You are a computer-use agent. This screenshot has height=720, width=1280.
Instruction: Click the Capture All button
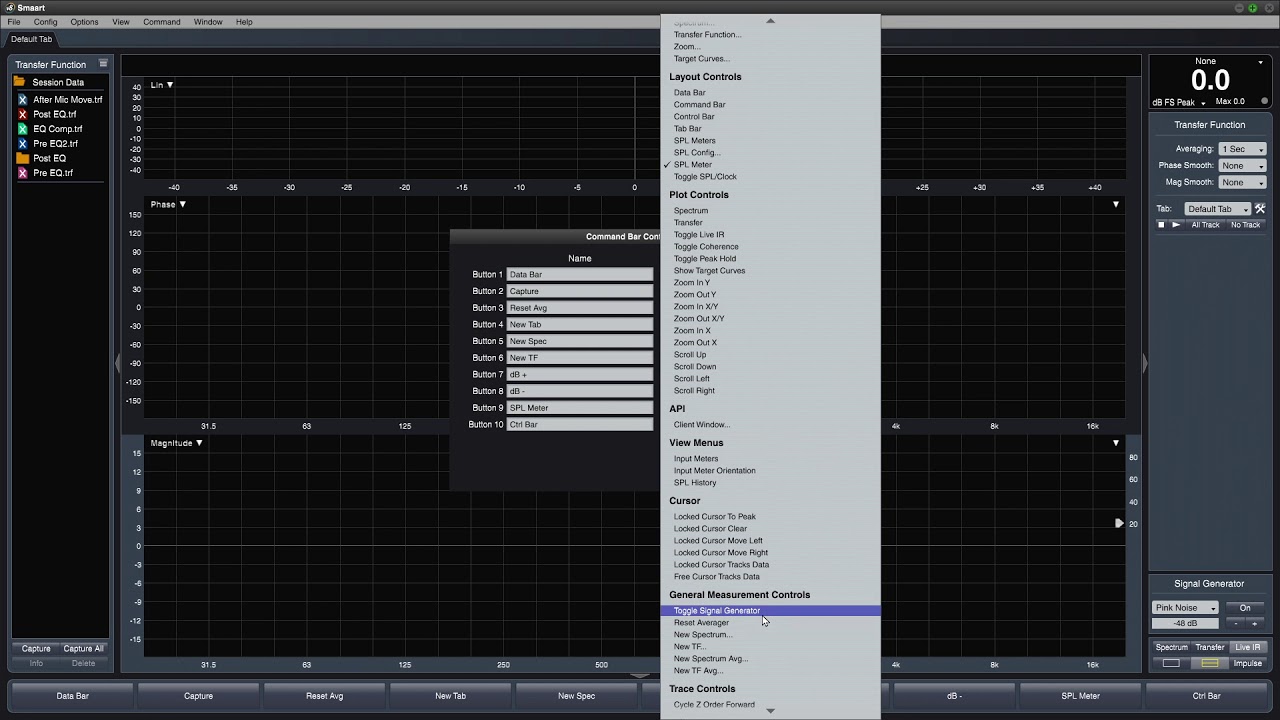click(83, 648)
